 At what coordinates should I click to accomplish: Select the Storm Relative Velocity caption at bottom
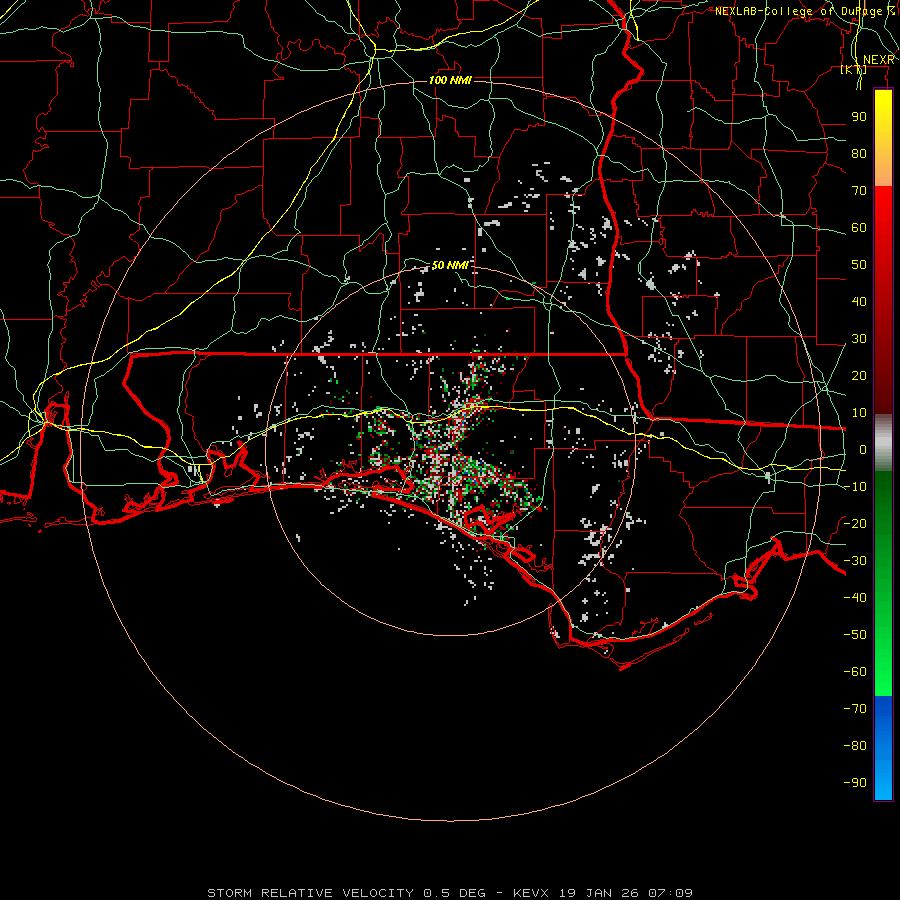tap(450, 893)
